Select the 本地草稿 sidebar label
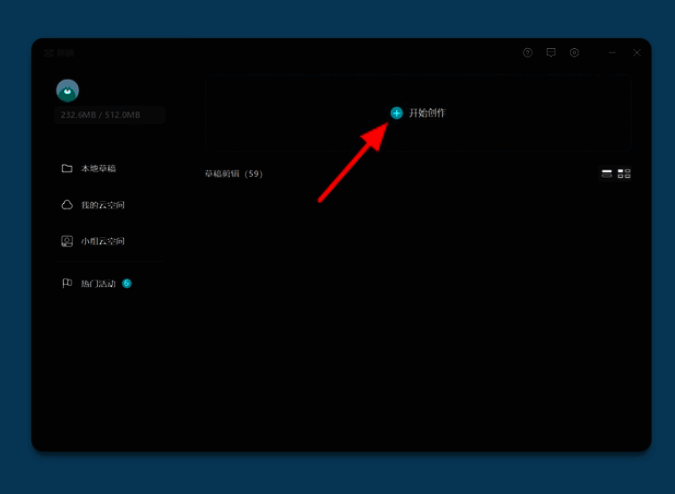Image resolution: width=675 pixels, height=494 pixels. (98, 168)
